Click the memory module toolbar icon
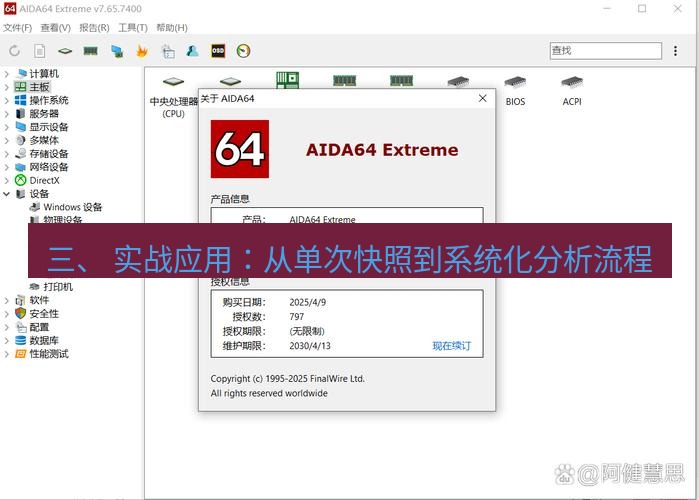 (x=90, y=51)
